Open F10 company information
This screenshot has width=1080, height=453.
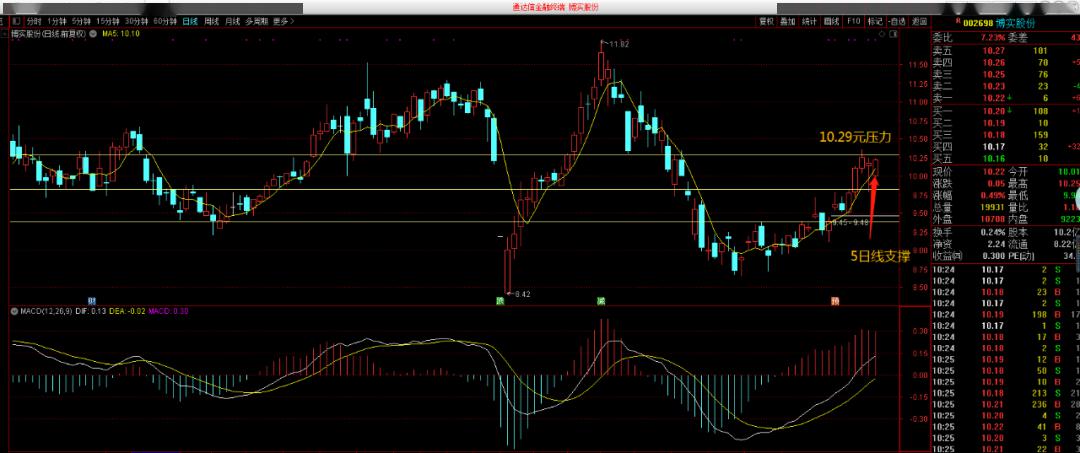click(x=854, y=21)
